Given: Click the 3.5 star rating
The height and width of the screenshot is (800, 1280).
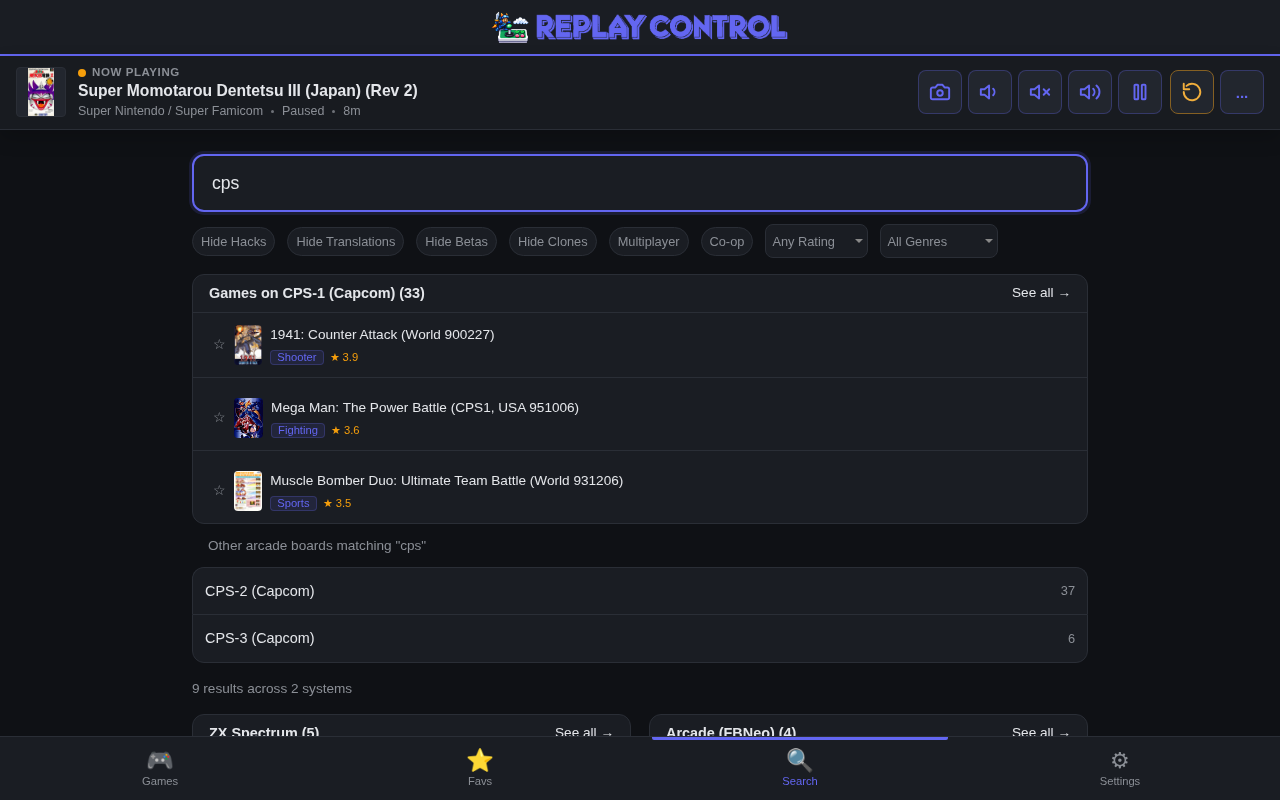Looking at the screenshot, I should point(337,503).
